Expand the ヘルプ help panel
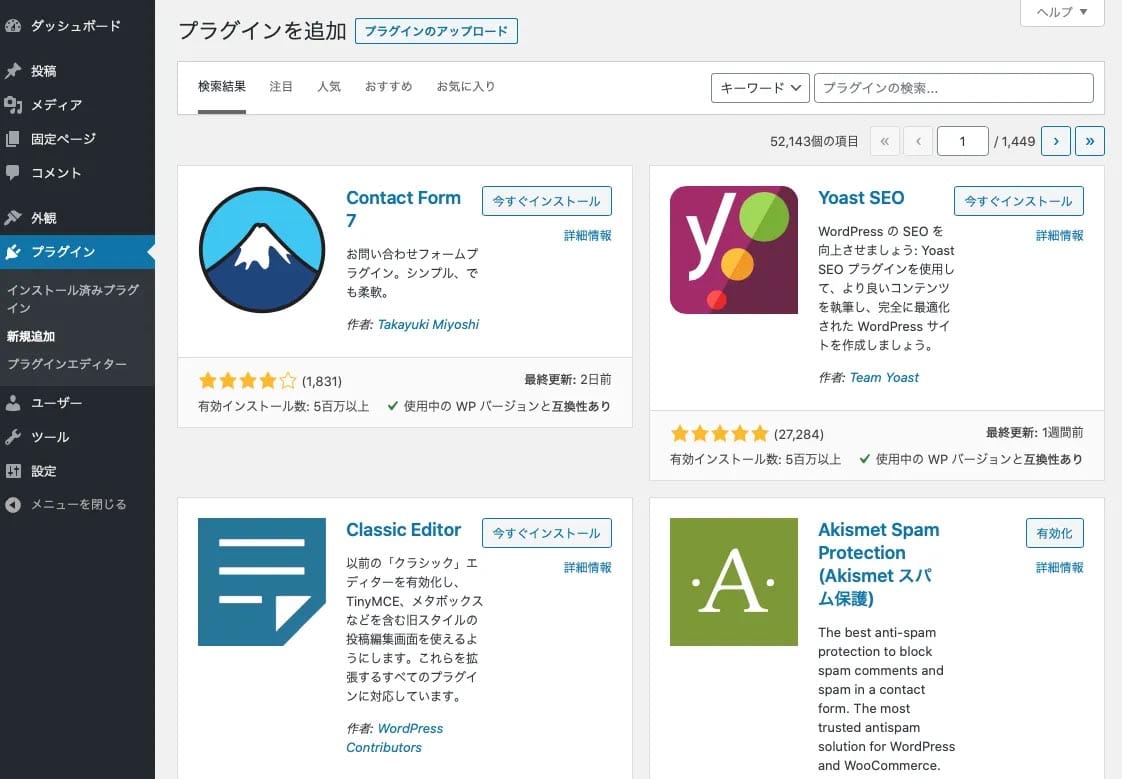This screenshot has height=779, width=1122. coord(1062,11)
